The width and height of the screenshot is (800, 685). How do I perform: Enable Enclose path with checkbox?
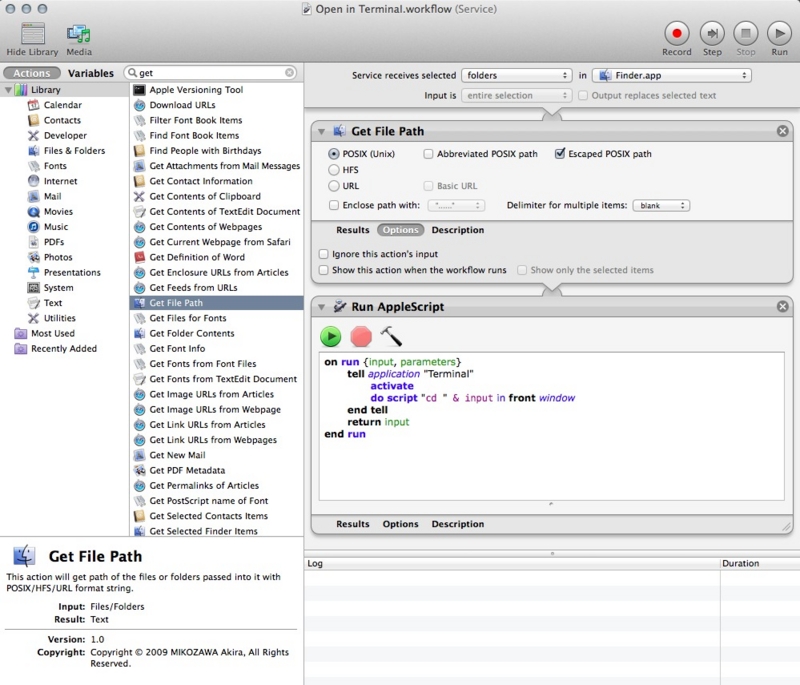334,205
